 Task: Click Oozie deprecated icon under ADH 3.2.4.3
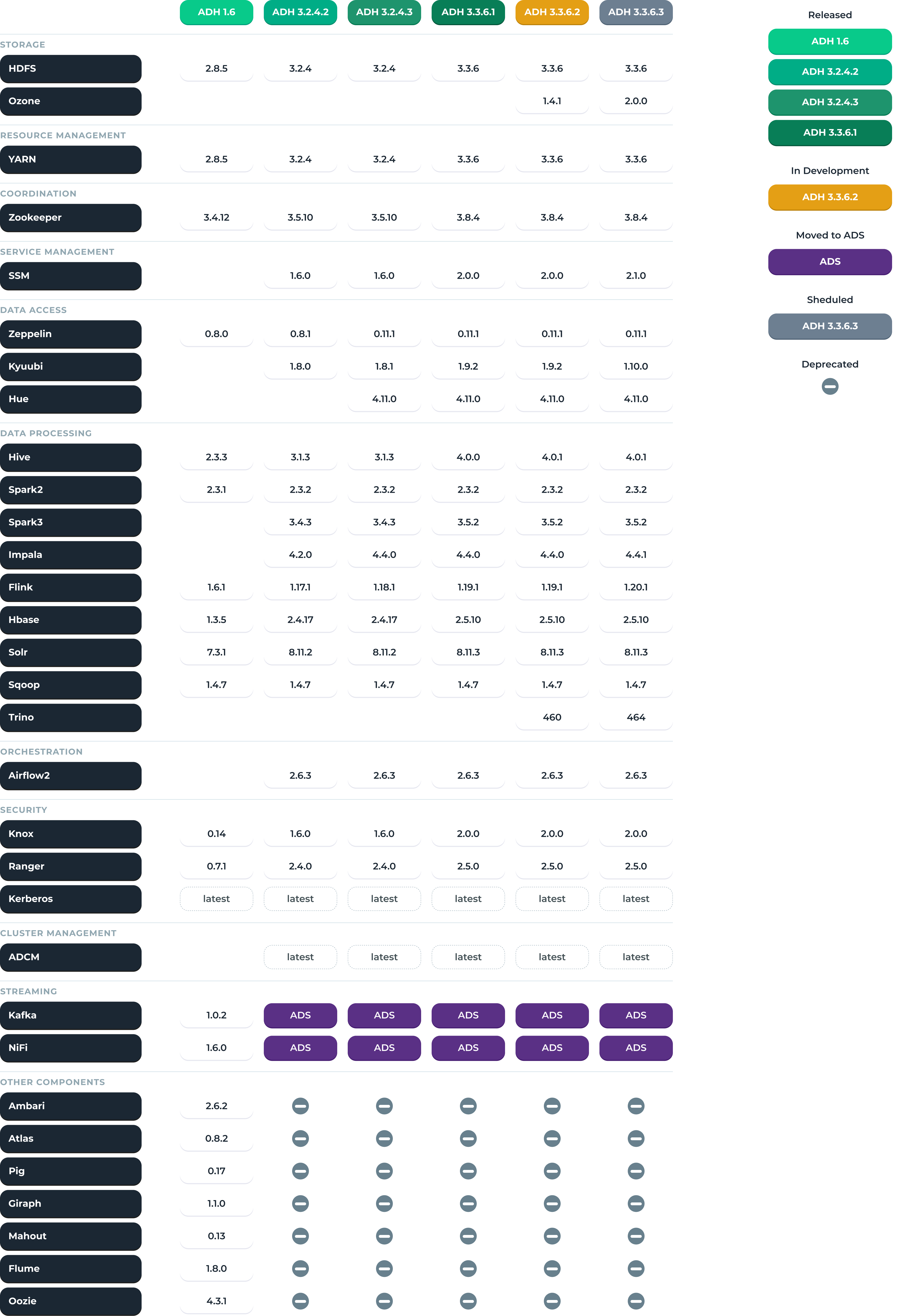[384, 1301]
